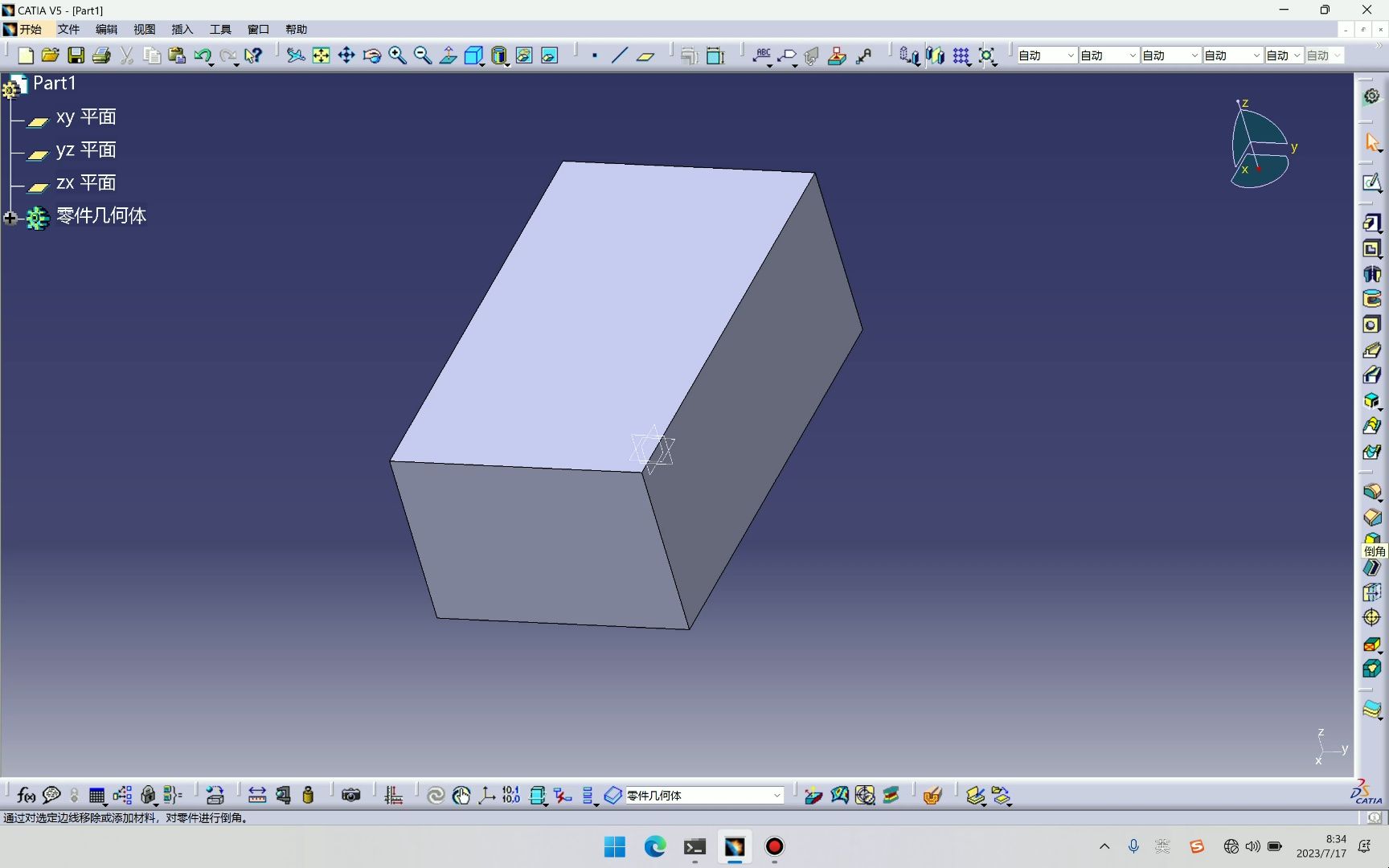
Task: Open Microsoft Edge from the taskbar
Action: tap(655, 846)
